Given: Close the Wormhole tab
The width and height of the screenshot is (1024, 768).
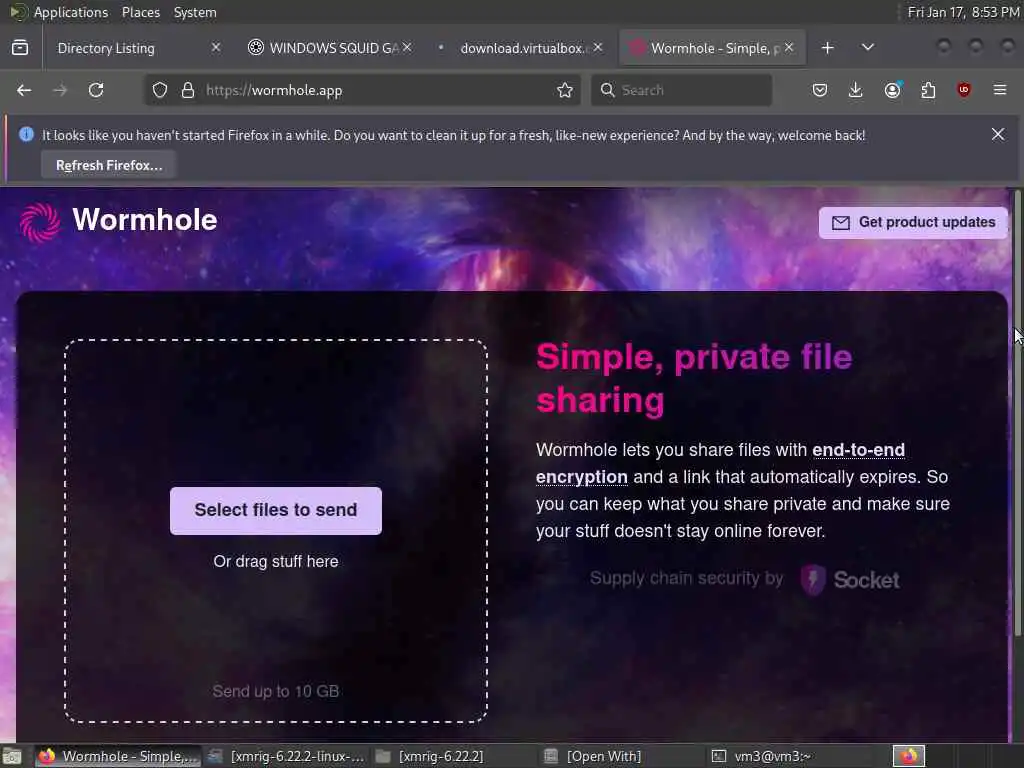Looking at the screenshot, I should click(x=789, y=48).
